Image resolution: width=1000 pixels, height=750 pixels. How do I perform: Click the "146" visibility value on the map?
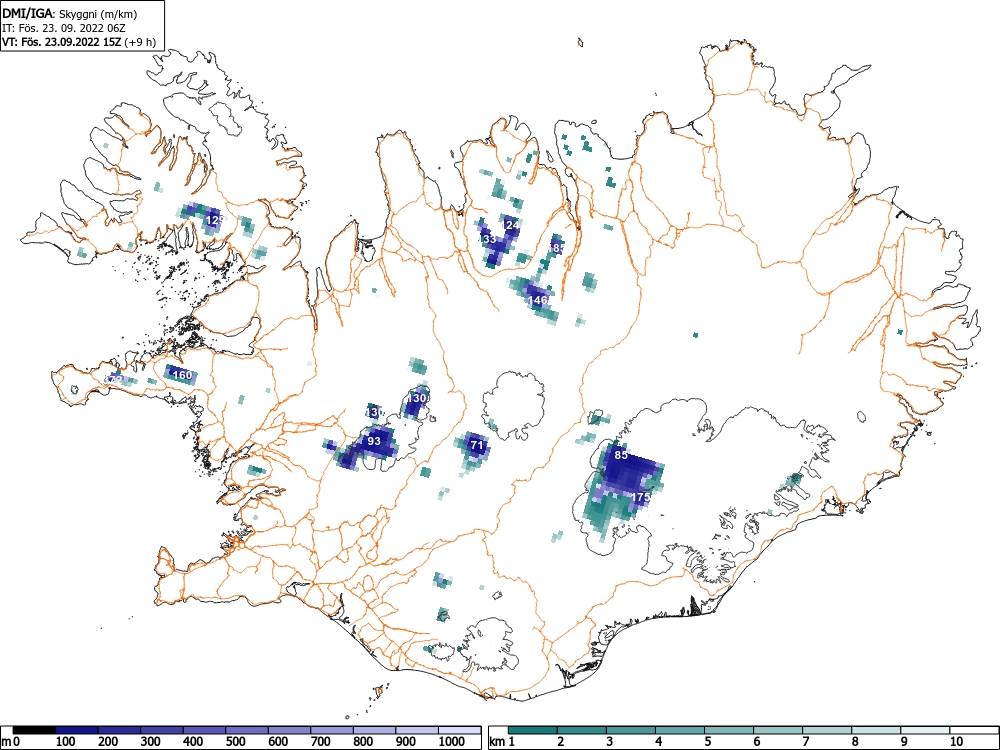(538, 299)
